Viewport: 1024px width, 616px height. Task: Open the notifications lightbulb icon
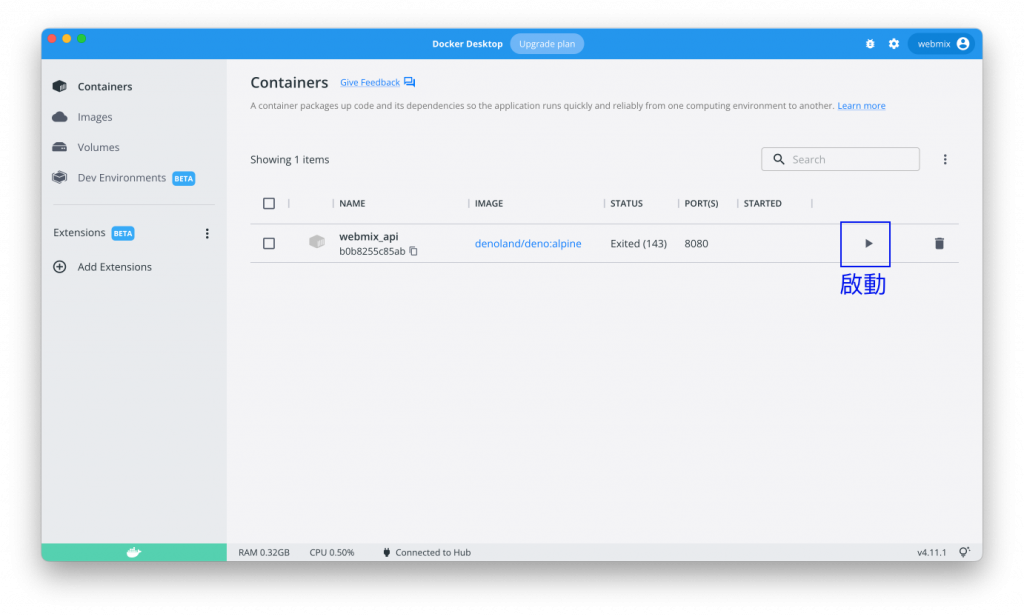[964, 553]
